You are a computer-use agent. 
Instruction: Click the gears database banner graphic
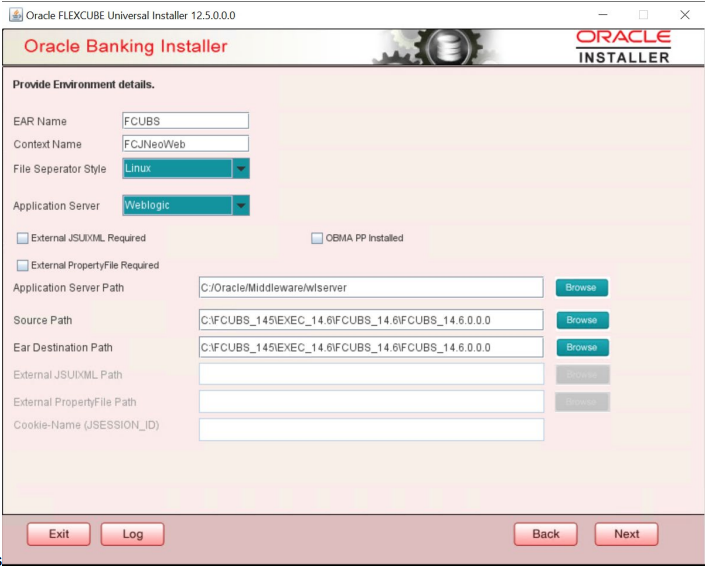[437, 47]
